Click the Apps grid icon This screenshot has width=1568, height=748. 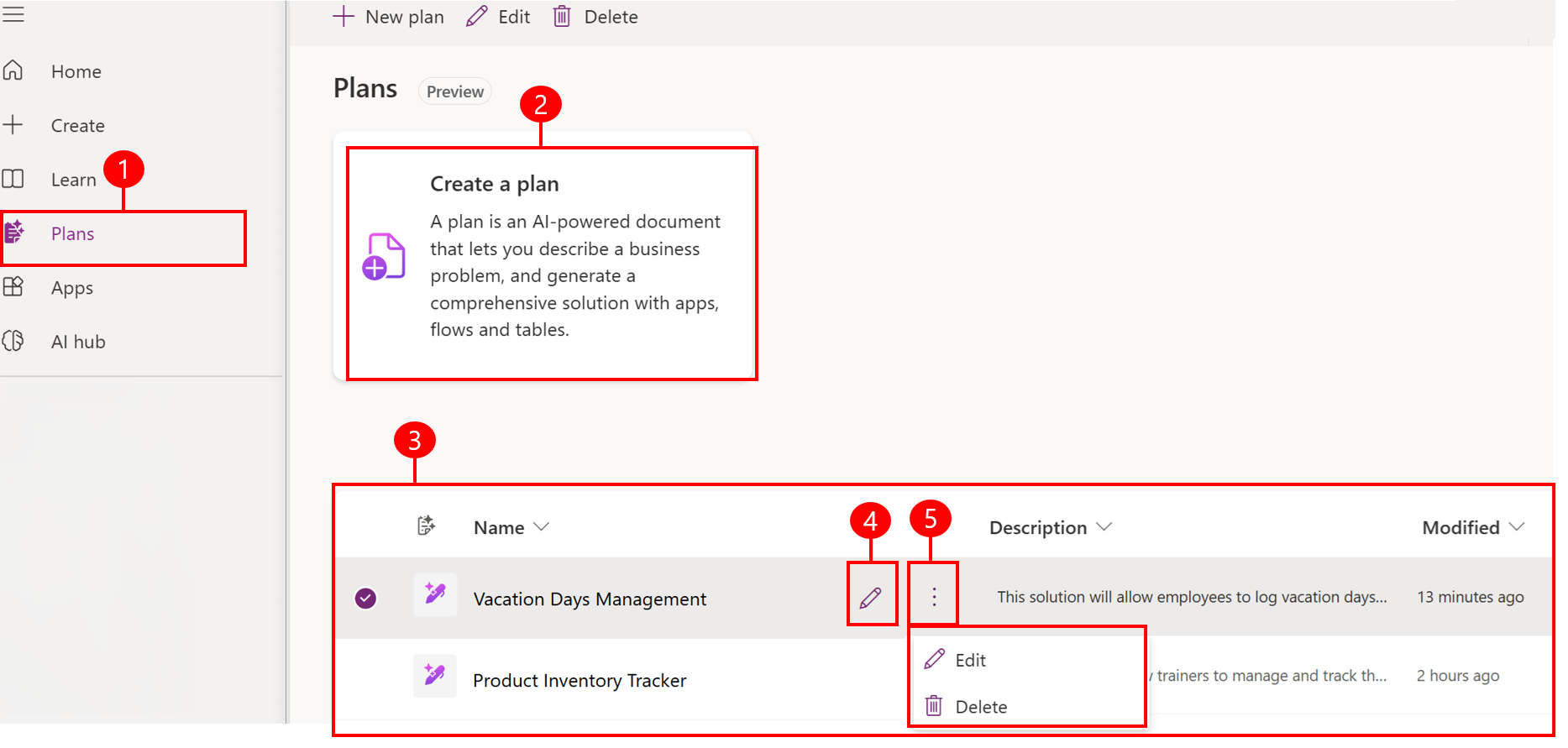pos(13,287)
